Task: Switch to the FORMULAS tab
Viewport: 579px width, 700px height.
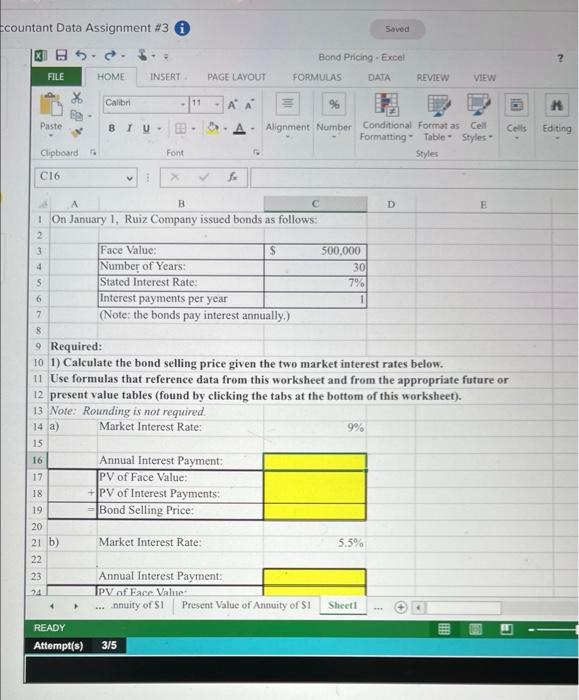Action: (x=317, y=77)
